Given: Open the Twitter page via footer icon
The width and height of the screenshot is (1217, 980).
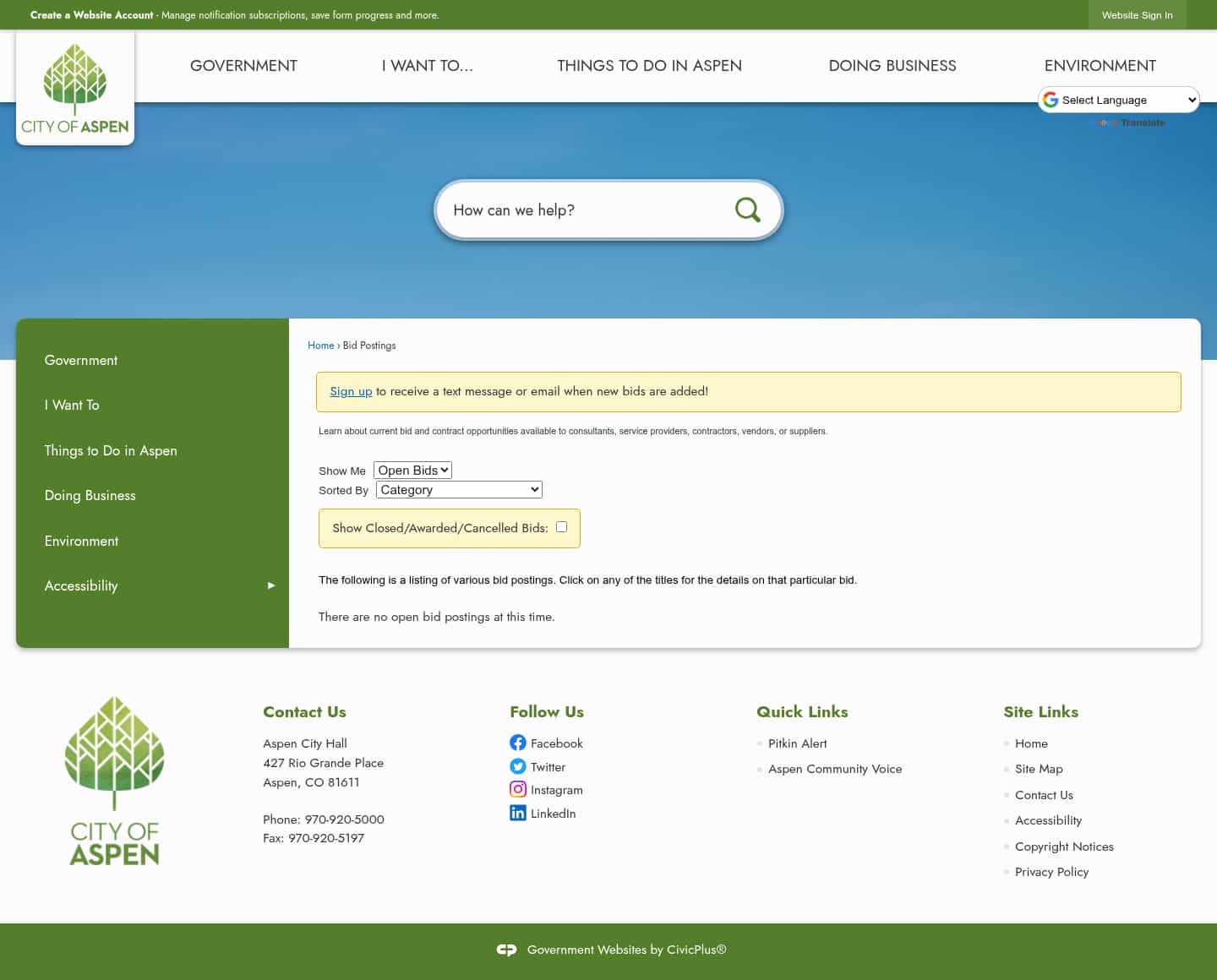Looking at the screenshot, I should pyautogui.click(x=518, y=766).
